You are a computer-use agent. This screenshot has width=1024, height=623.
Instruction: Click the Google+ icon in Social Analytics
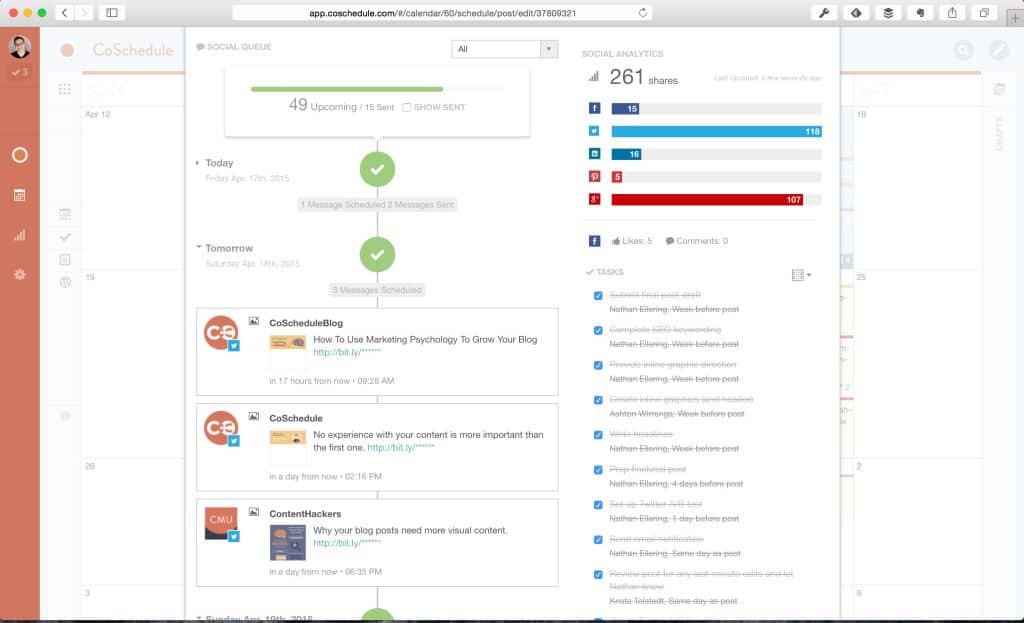(x=594, y=199)
